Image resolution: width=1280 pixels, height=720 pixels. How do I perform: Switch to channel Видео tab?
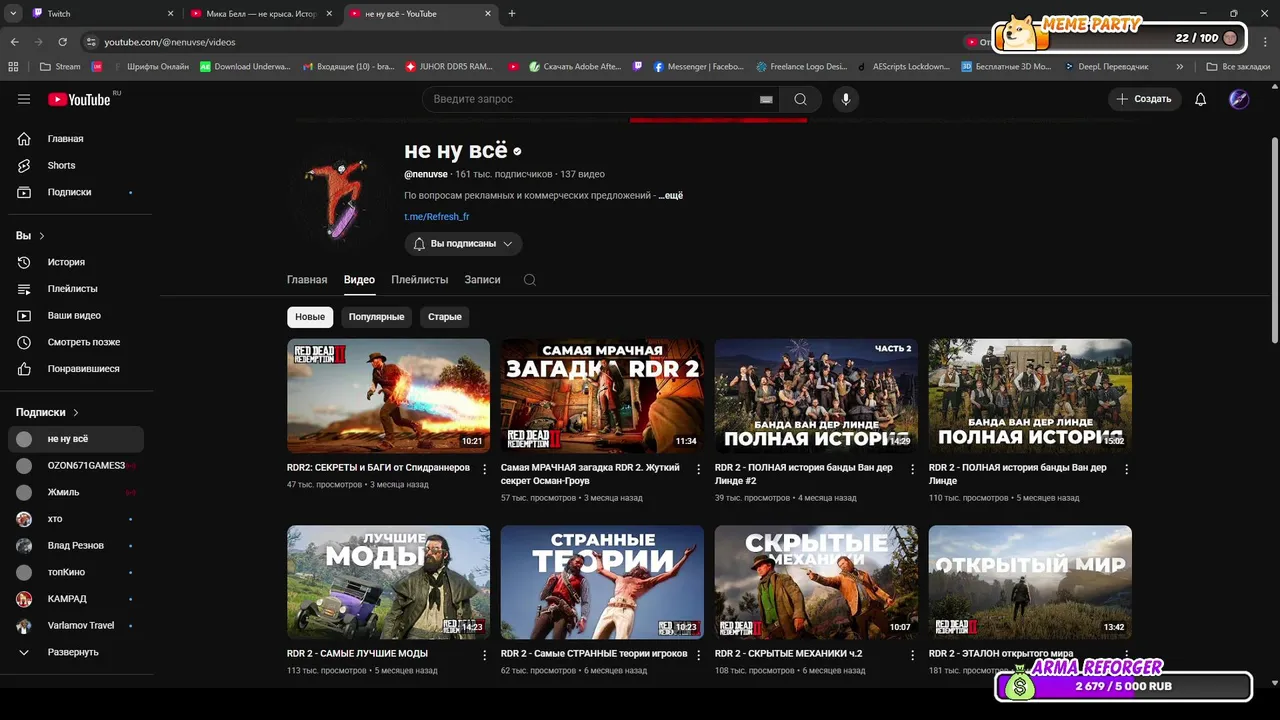pyautogui.click(x=359, y=280)
